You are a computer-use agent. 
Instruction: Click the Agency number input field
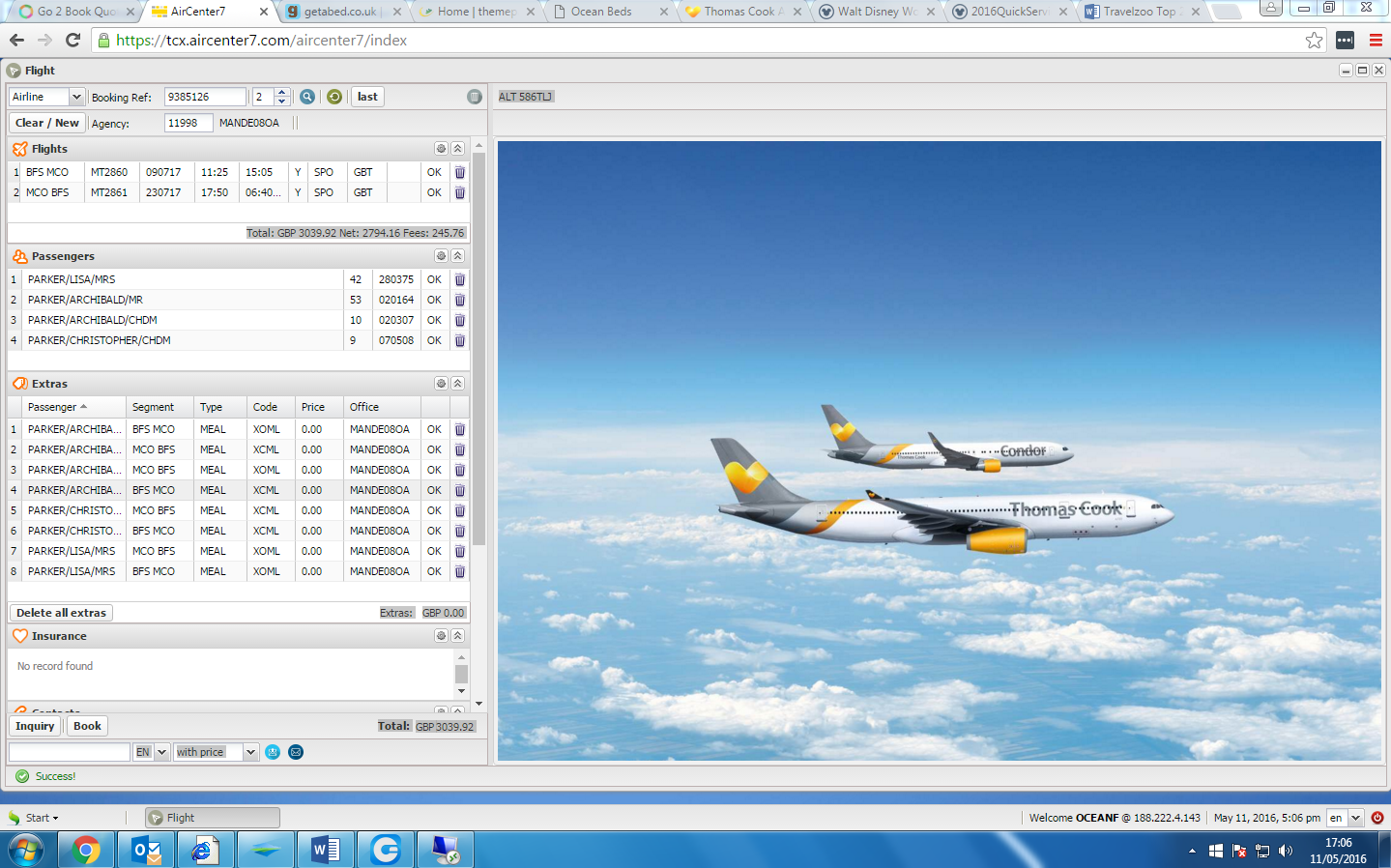(188, 123)
